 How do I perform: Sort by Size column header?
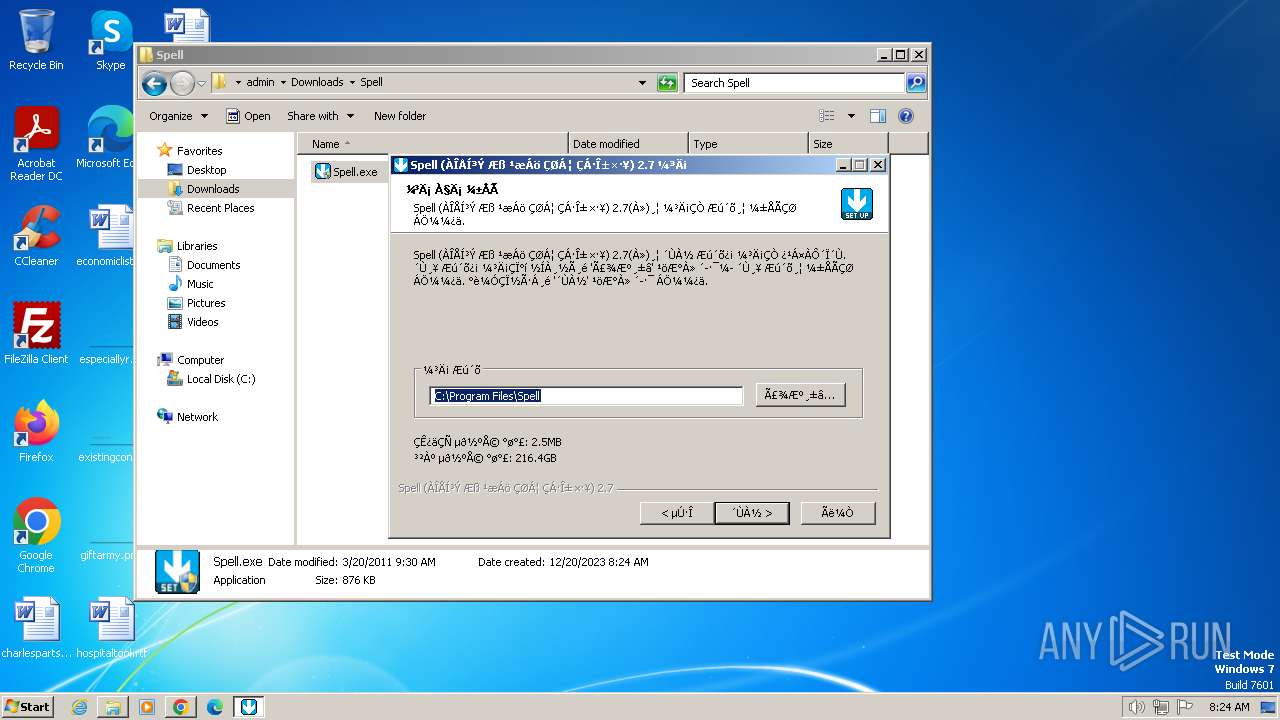pos(848,144)
